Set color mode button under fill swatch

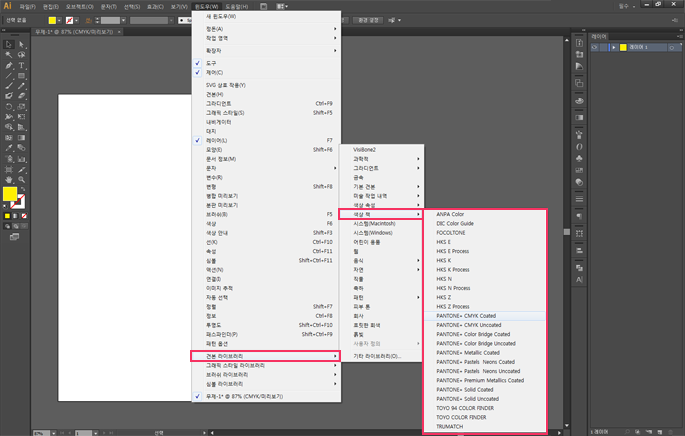[x=7, y=216]
